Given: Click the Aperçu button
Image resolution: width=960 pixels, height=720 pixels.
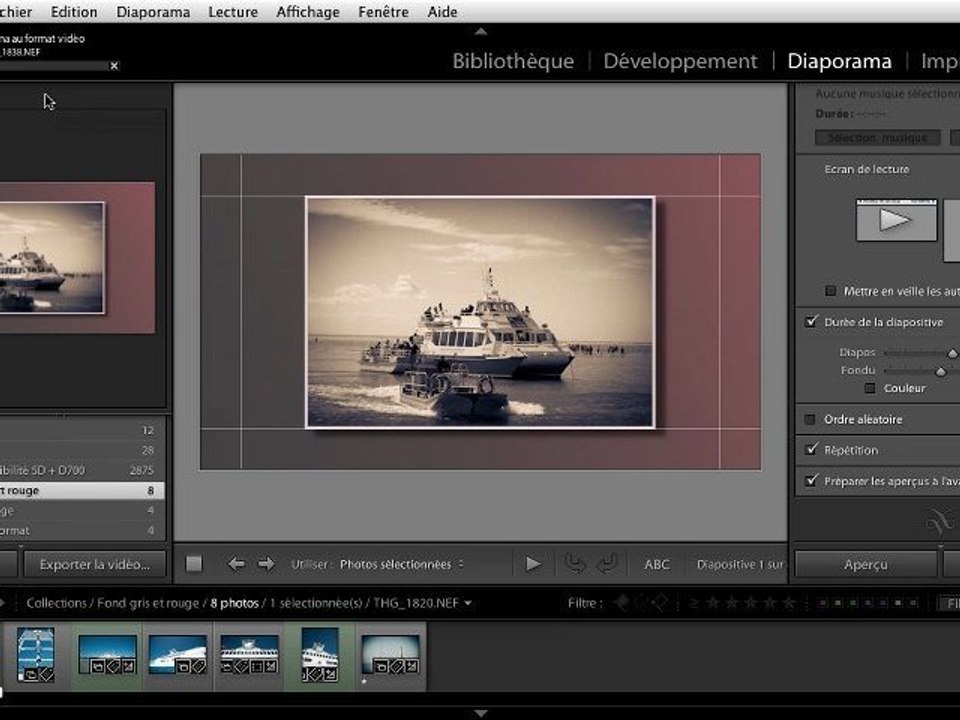Looking at the screenshot, I should coord(866,564).
